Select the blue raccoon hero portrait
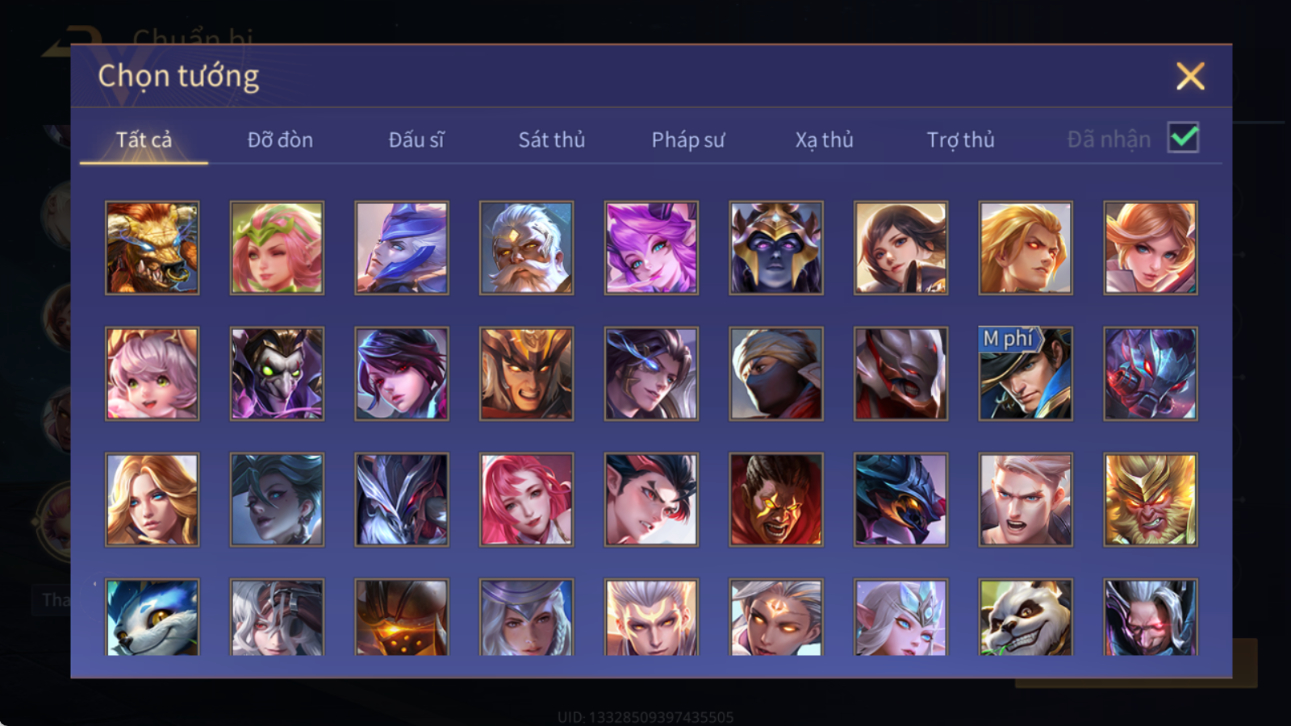 click(x=152, y=617)
